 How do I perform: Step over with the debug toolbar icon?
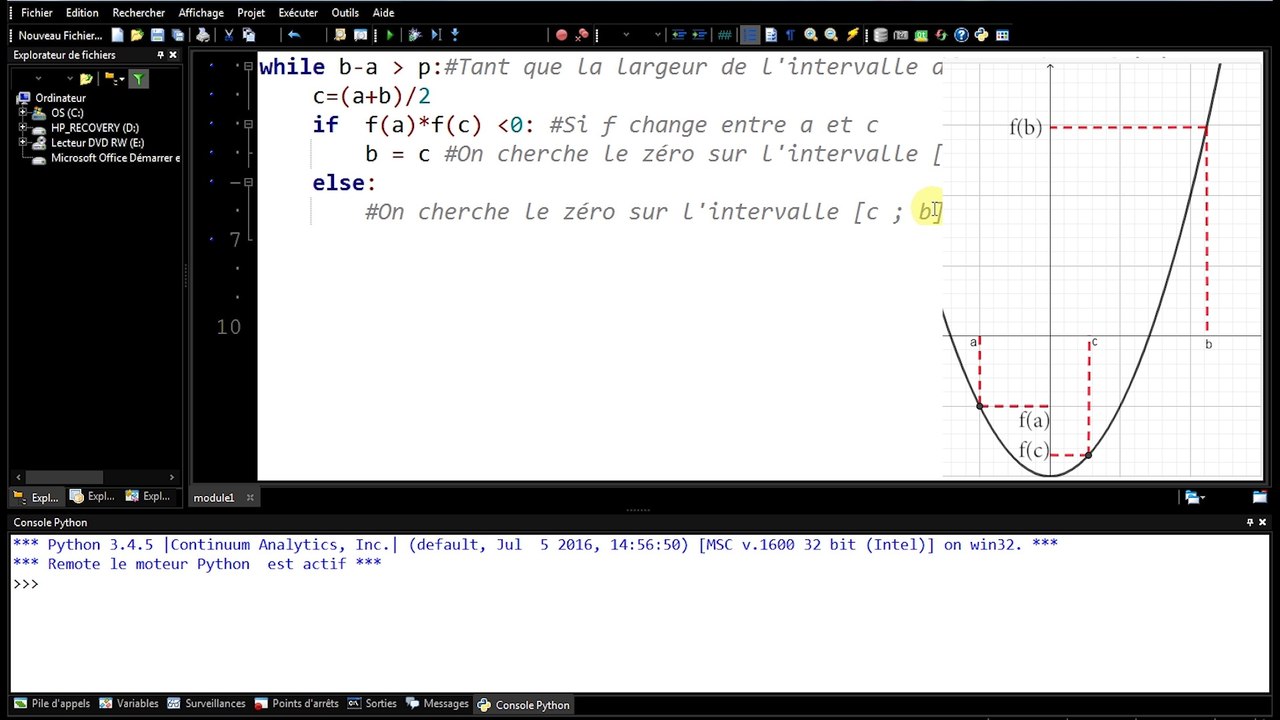(x=436, y=35)
